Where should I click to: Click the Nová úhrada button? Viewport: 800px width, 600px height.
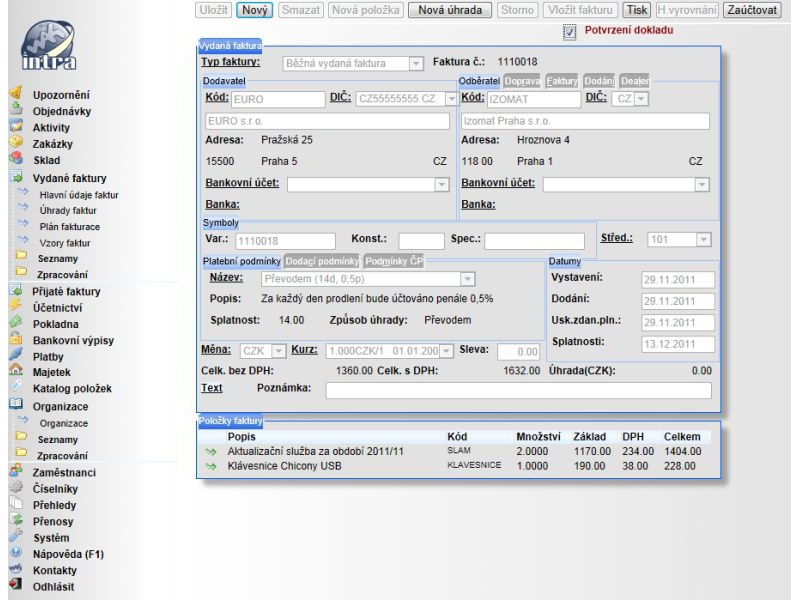(x=449, y=10)
